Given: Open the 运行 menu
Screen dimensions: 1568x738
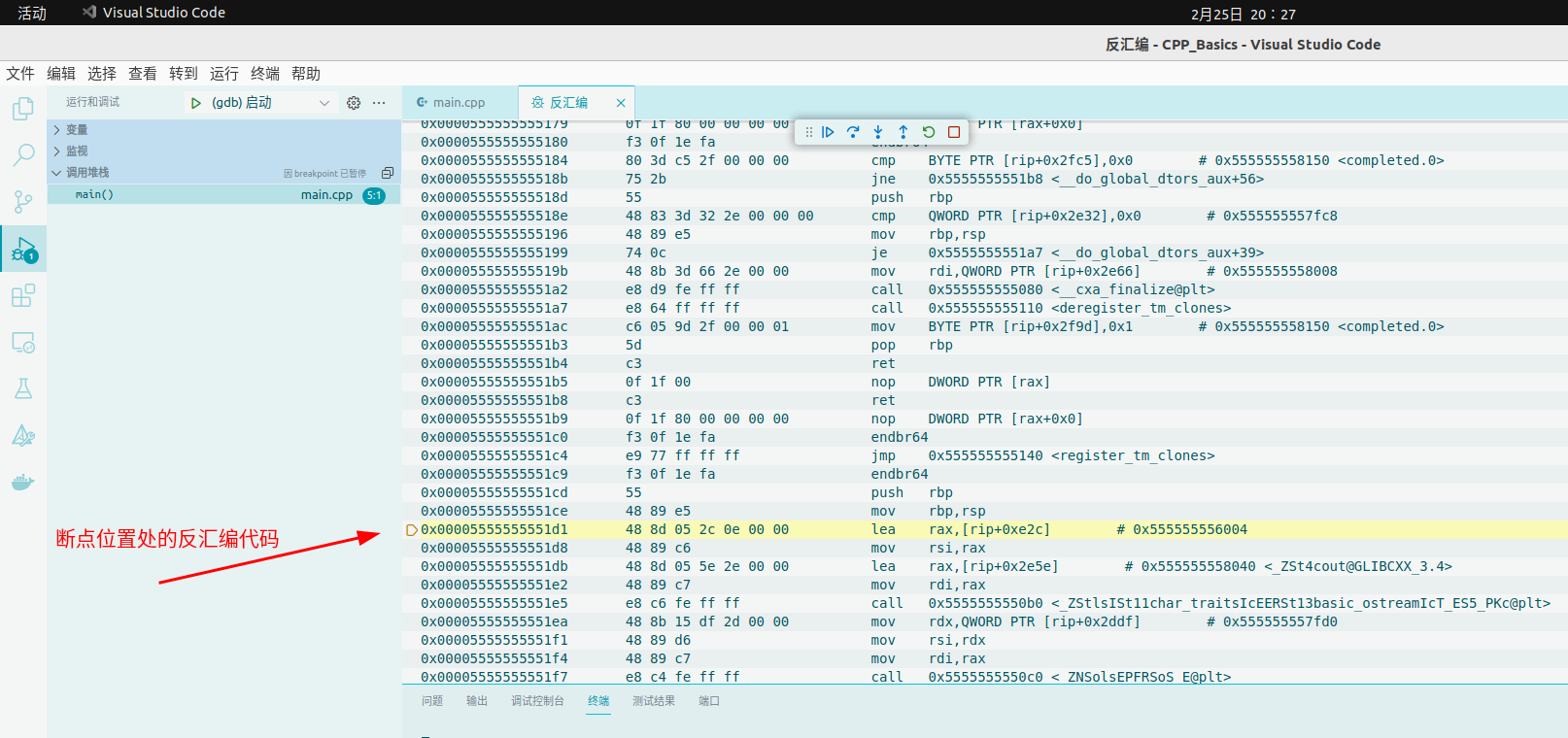Looking at the screenshot, I should (224, 74).
